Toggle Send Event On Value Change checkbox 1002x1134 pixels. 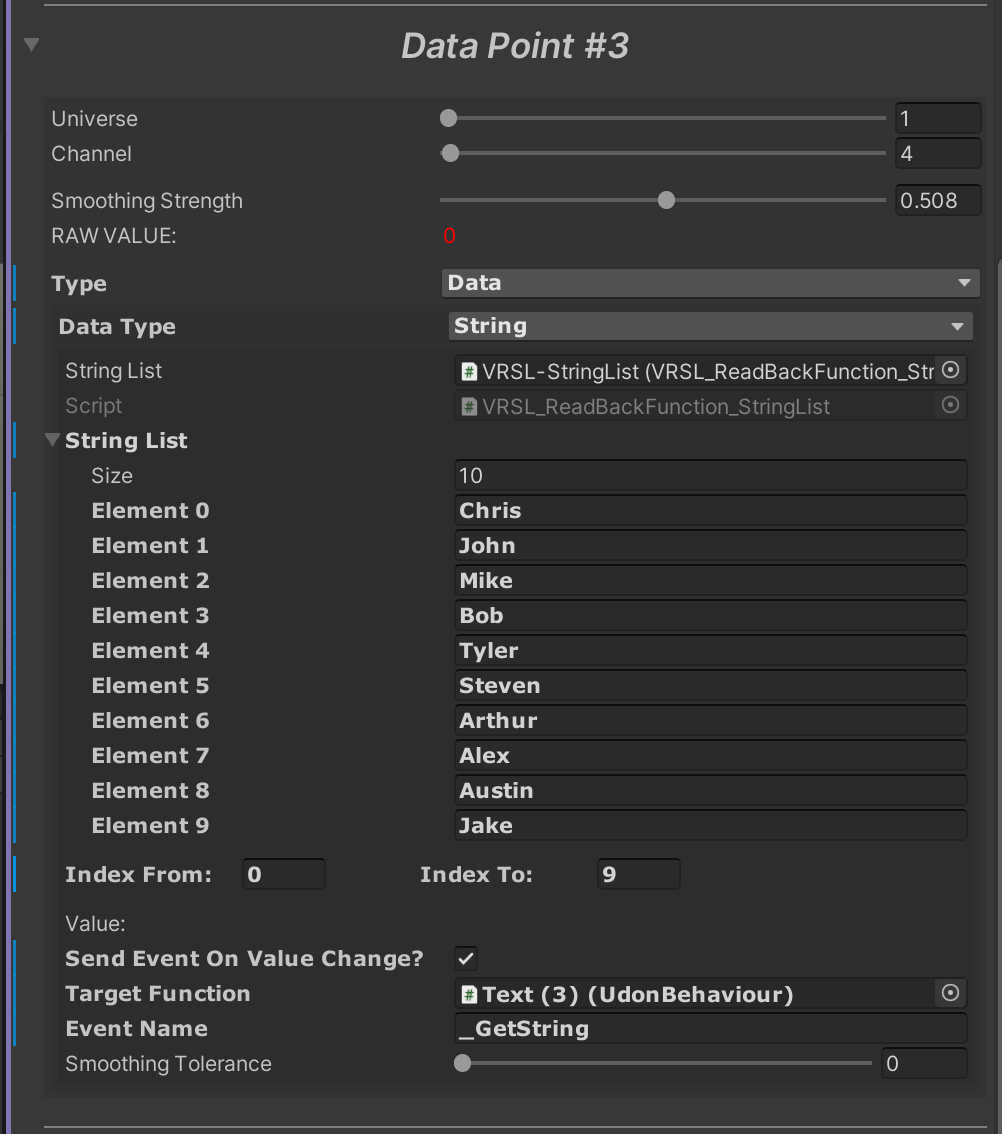click(466, 959)
